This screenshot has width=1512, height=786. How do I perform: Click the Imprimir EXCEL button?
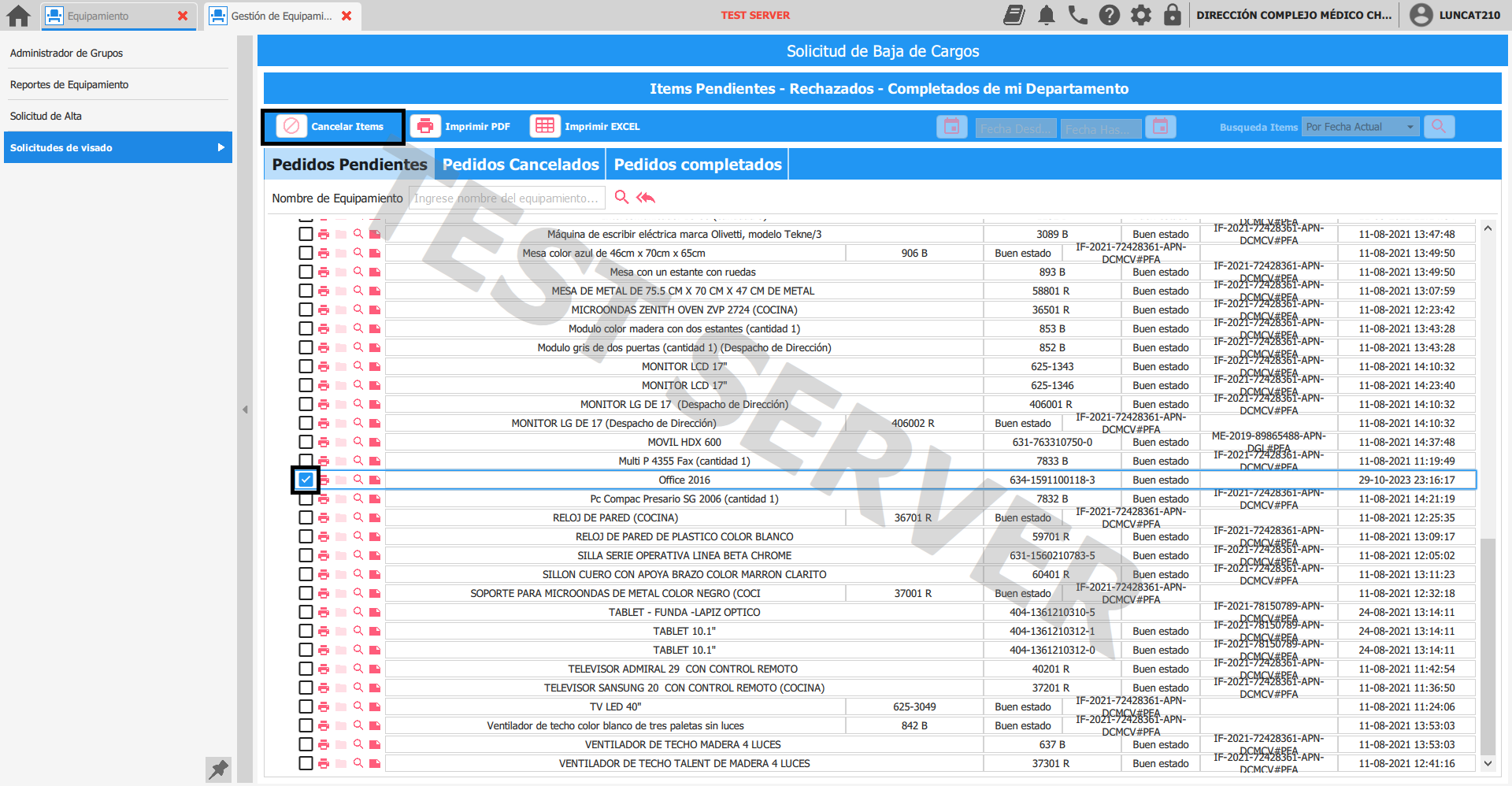click(585, 127)
